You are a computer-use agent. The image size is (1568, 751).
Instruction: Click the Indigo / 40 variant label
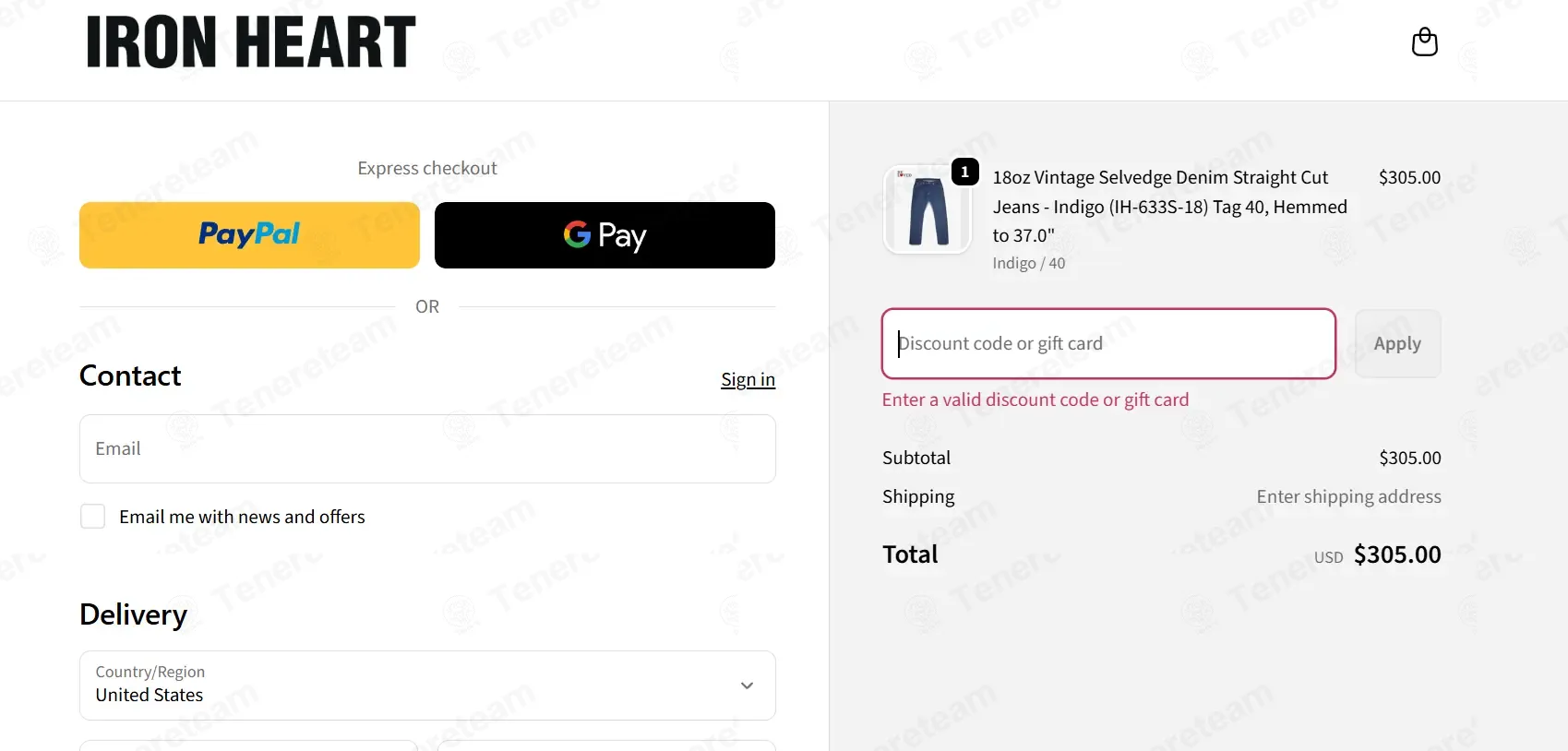tap(1028, 263)
